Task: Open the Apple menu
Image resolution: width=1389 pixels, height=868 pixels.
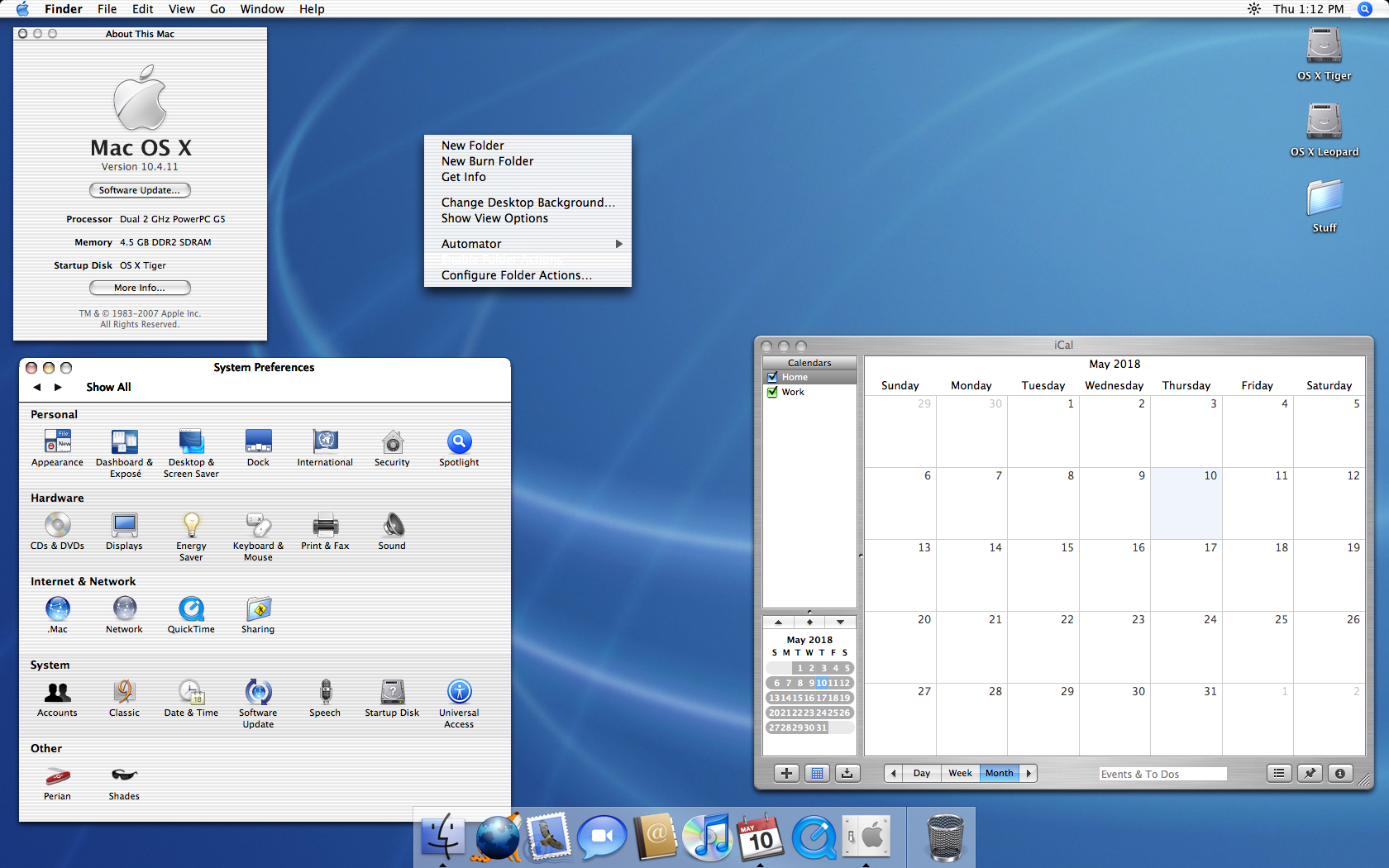Action: [22, 9]
